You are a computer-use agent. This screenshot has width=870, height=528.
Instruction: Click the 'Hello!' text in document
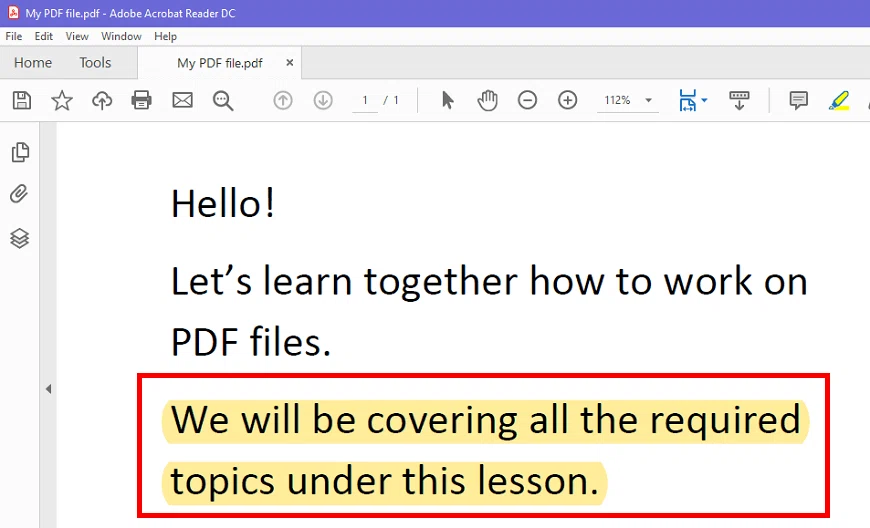[x=223, y=204]
